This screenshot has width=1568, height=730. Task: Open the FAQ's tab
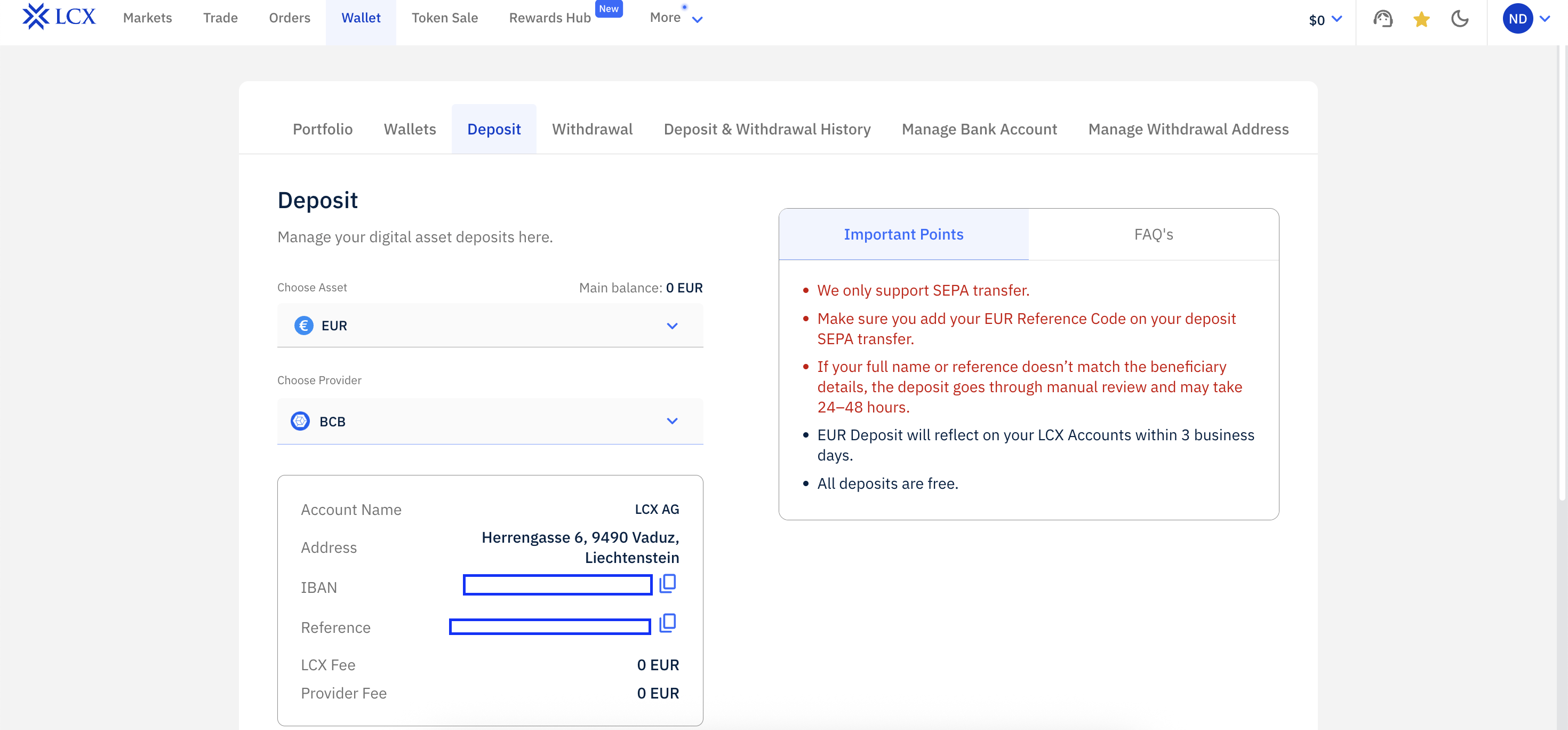click(x=1153, y=234)
